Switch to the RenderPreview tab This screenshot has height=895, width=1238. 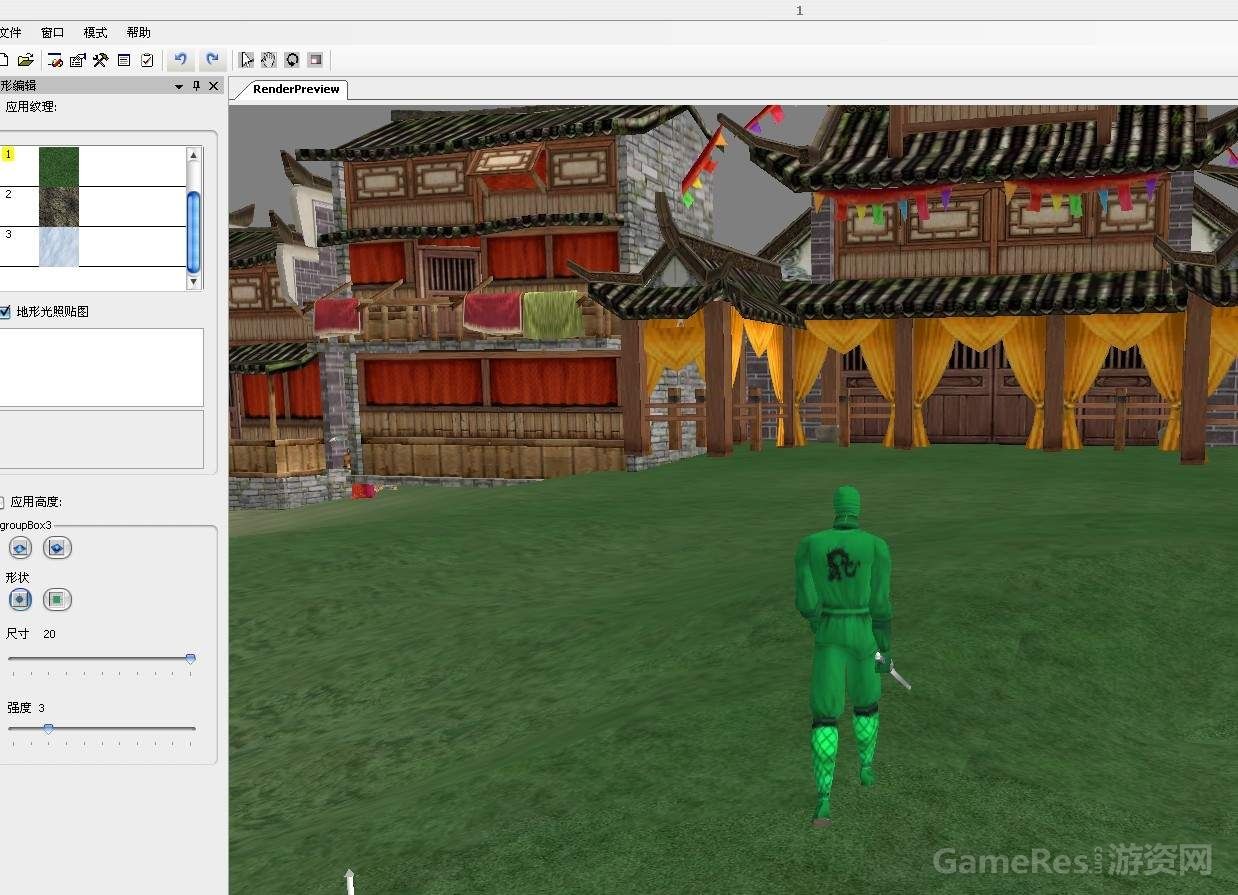click(295, 89)
